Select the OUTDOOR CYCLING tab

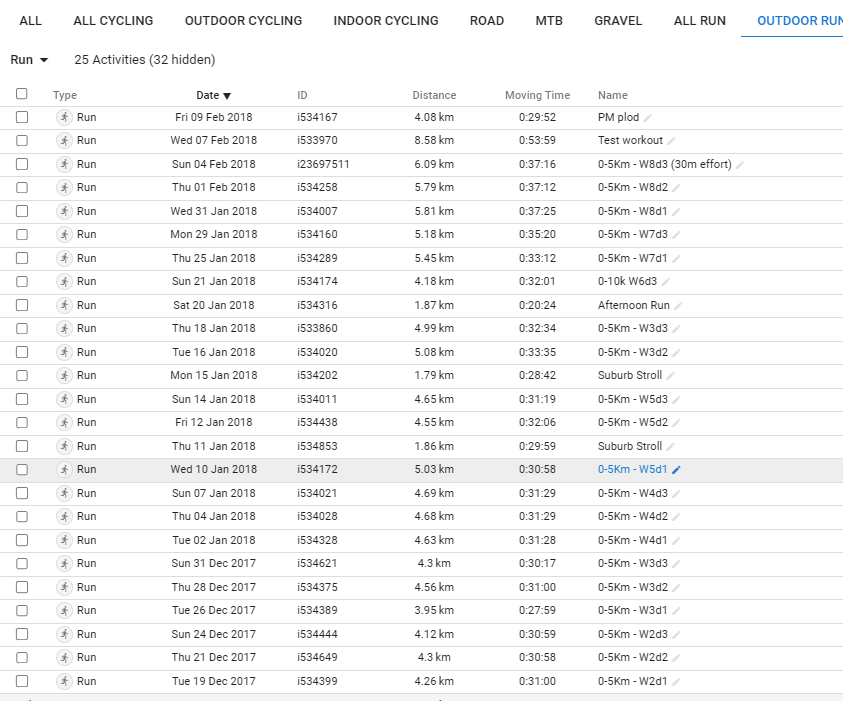click(243, 20)
